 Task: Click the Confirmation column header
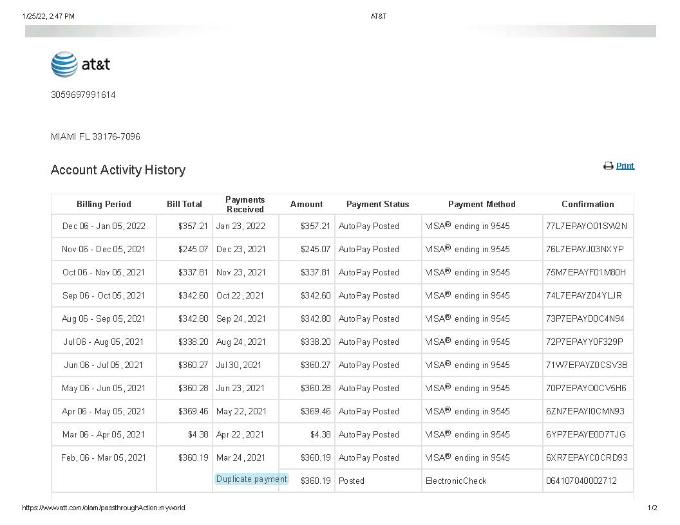coord(588,204)
